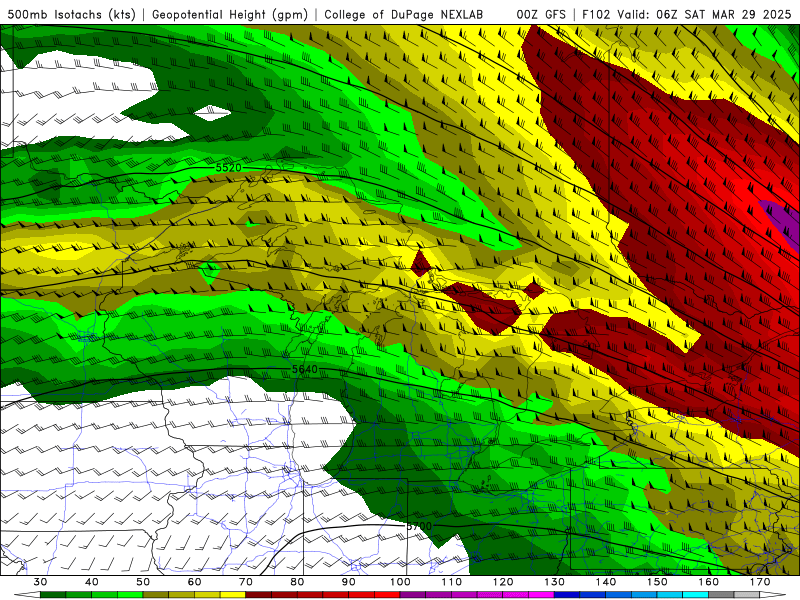Click the legend value 40
This screenshot has height=600, width=800.
click(x=92, y=582)
